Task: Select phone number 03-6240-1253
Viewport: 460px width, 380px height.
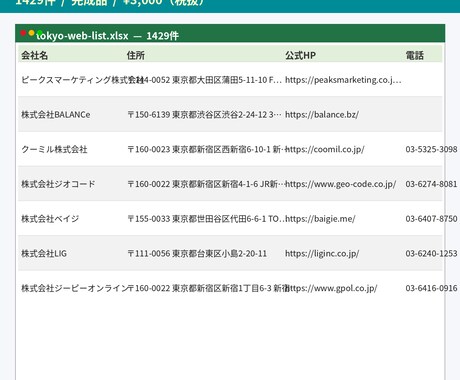Action: point(431,253)
